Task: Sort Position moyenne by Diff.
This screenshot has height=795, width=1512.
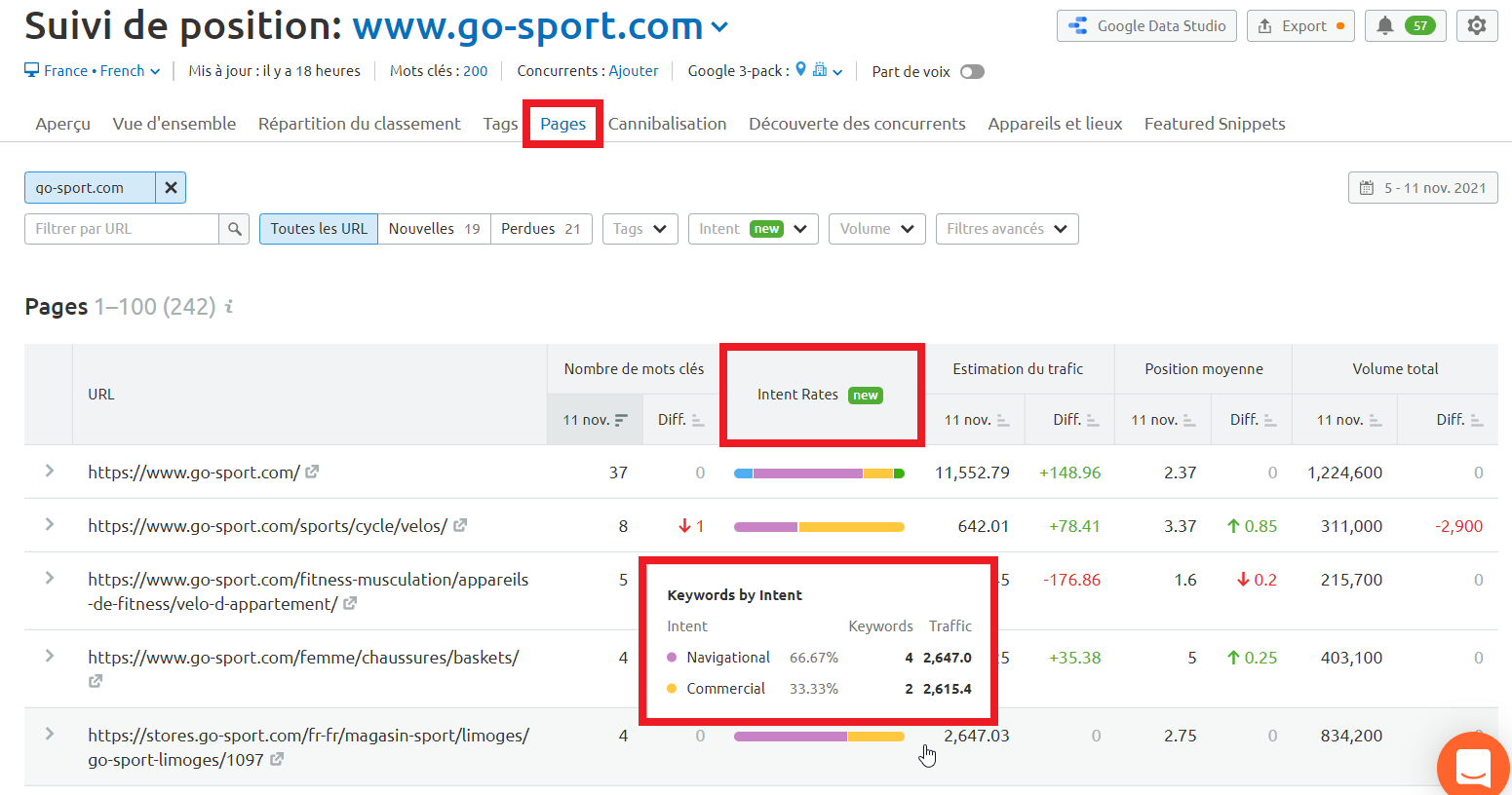Action: (x=1253, y=420)
